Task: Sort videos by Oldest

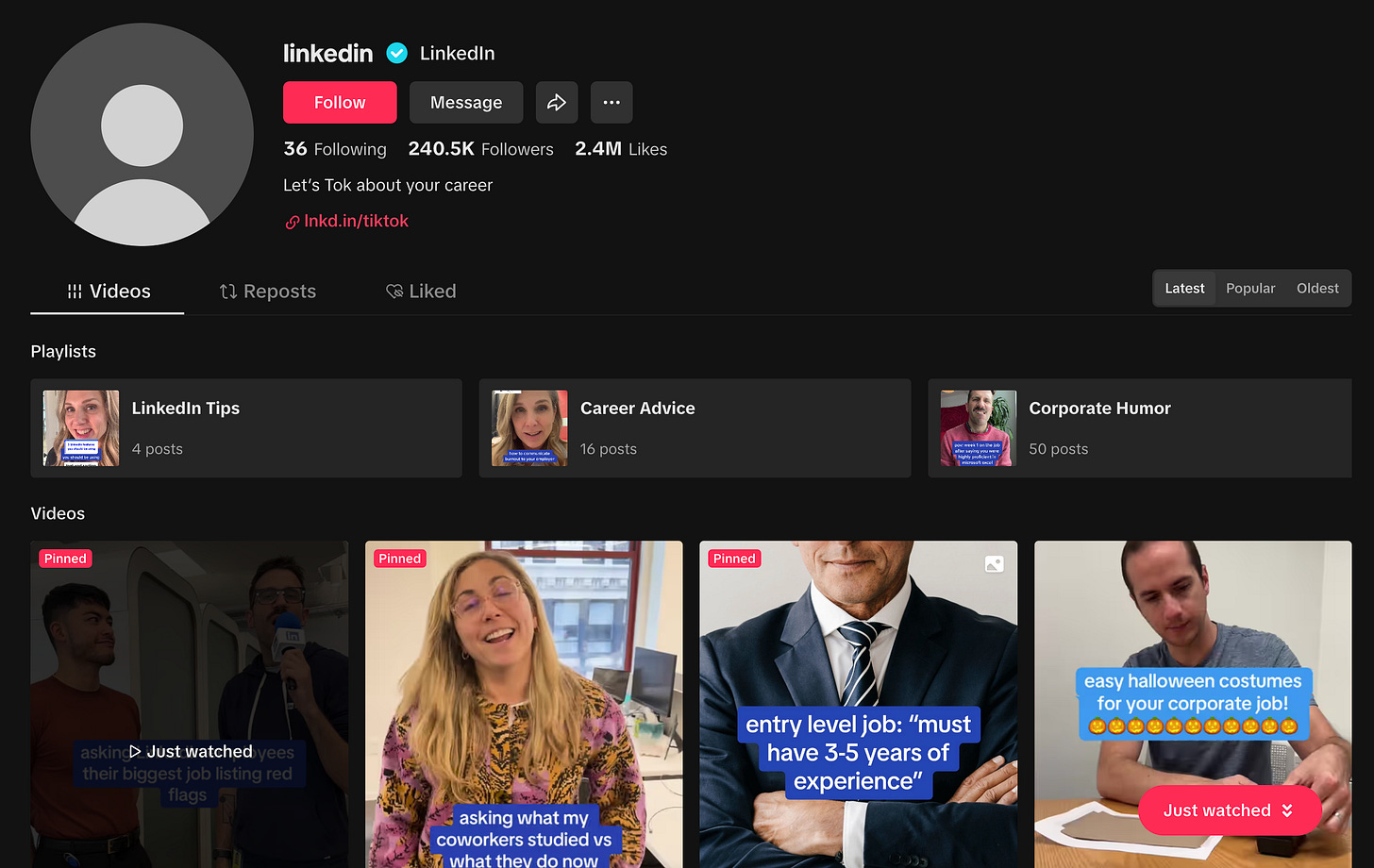Action: tap(1317, 289)
